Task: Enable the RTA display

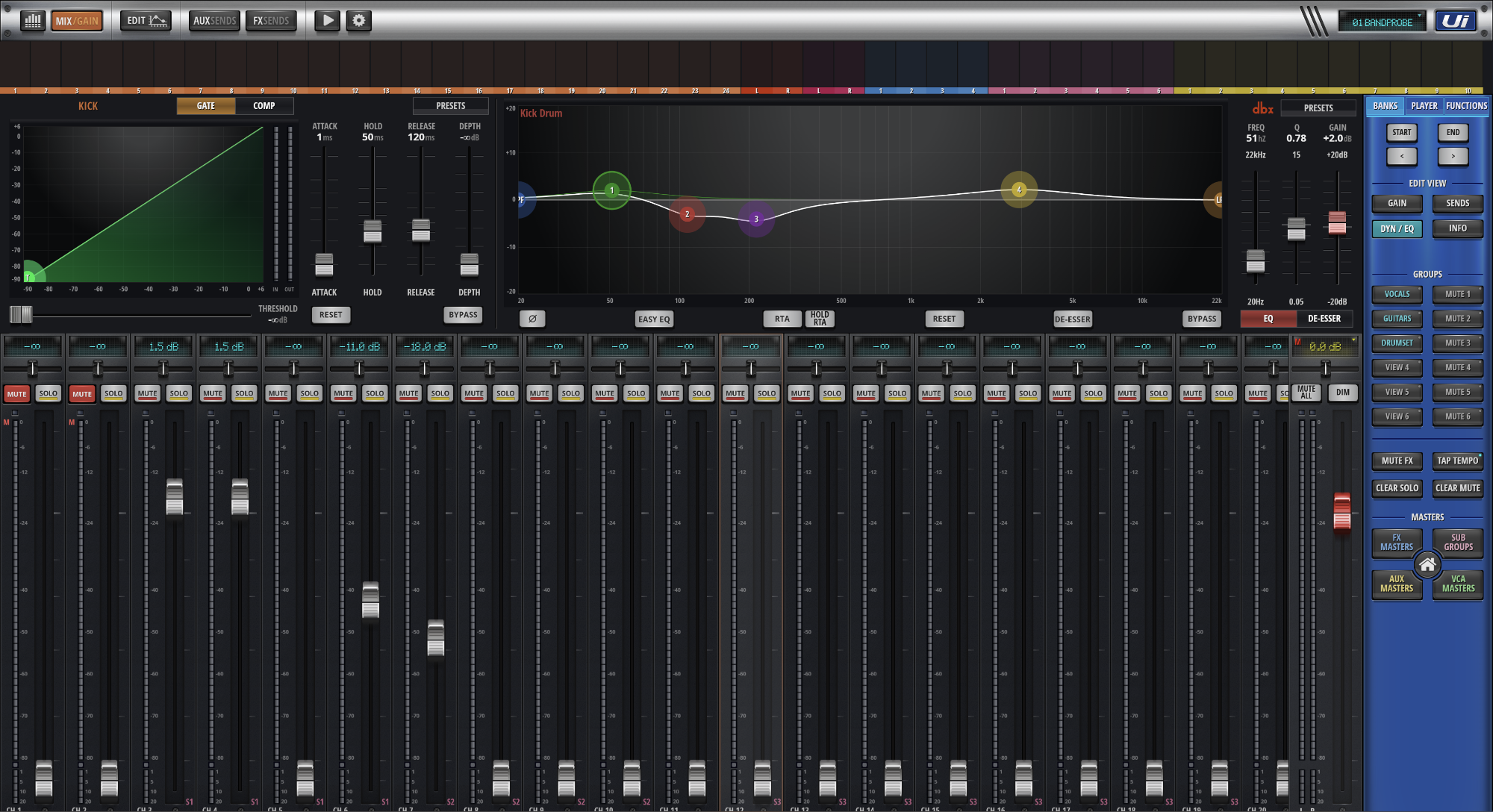Action: 782,319
